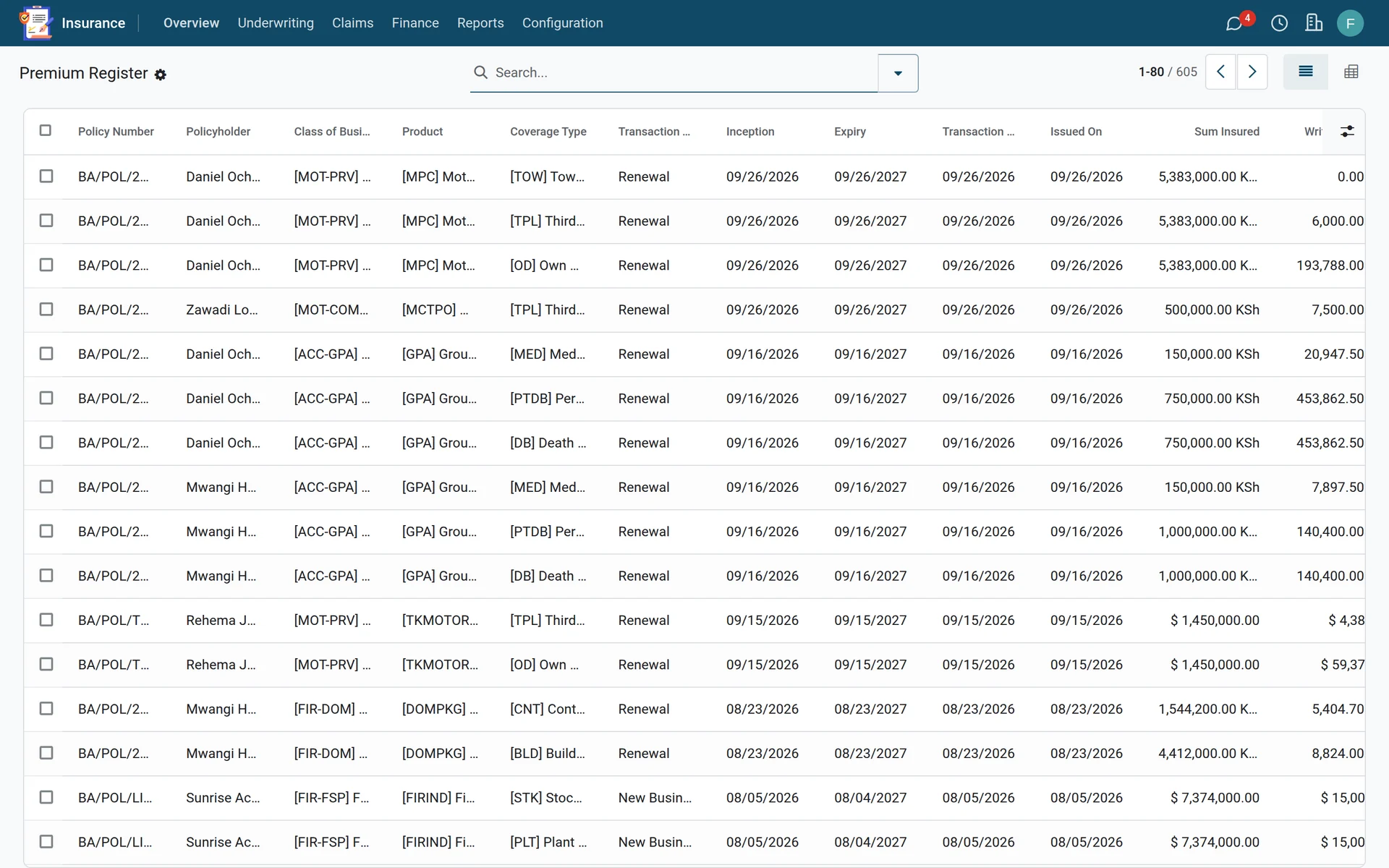Screen dimensions: 1389x868
Task: Sort by Inception column header
Action: pos(750,132)
